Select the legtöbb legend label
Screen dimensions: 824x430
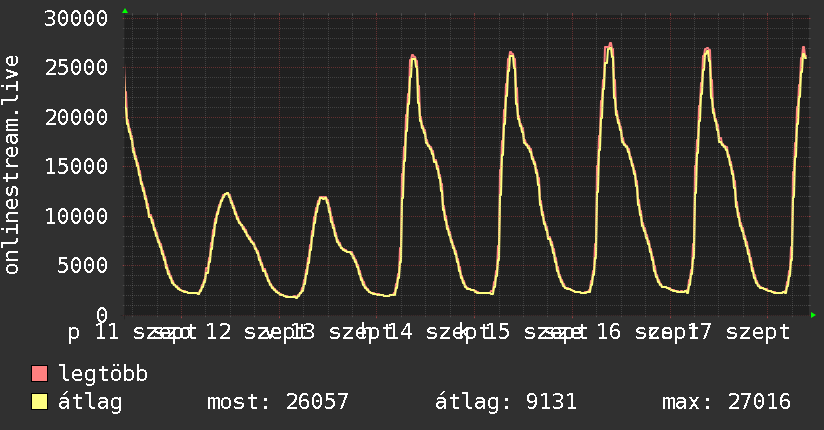[x=103, y=374]
